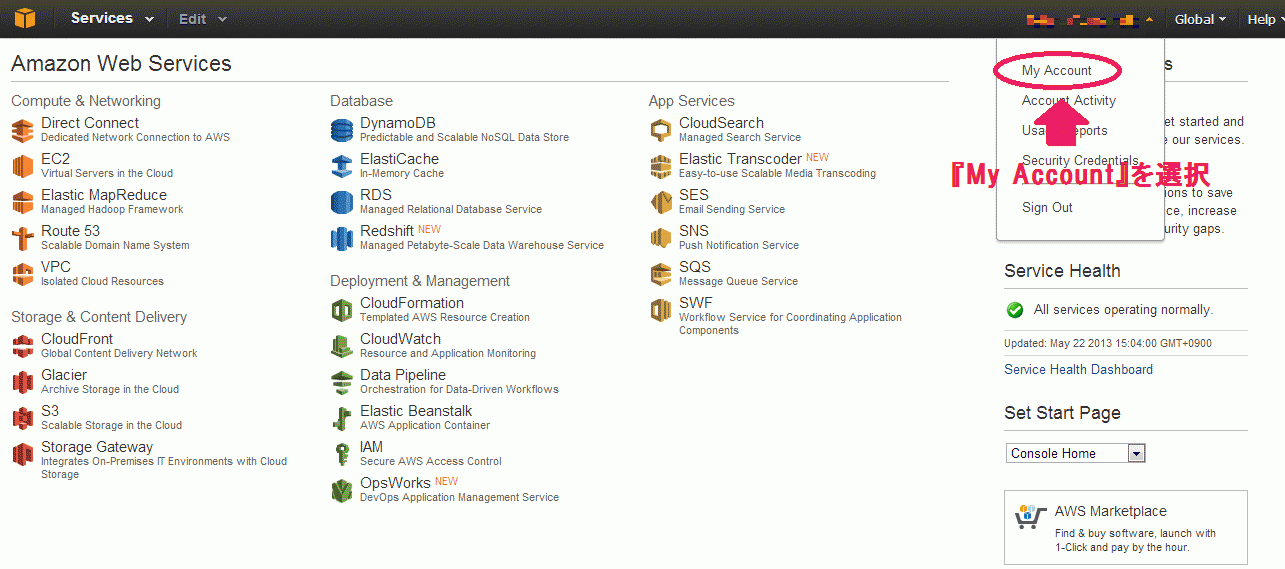Click the SNS service icon
Image resolution: width=1285 pixels, height=569 pixels.
(x=661, y=238)
